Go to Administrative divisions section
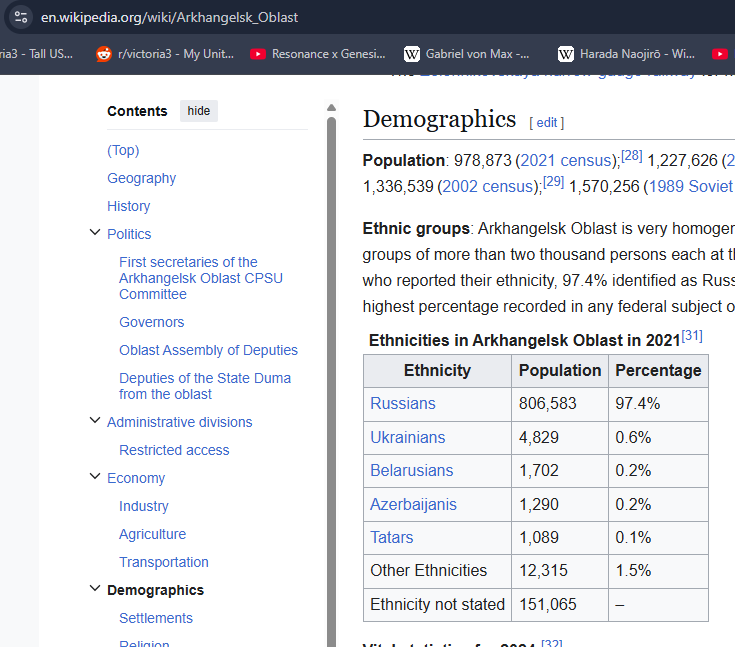 tap(180, 422)
